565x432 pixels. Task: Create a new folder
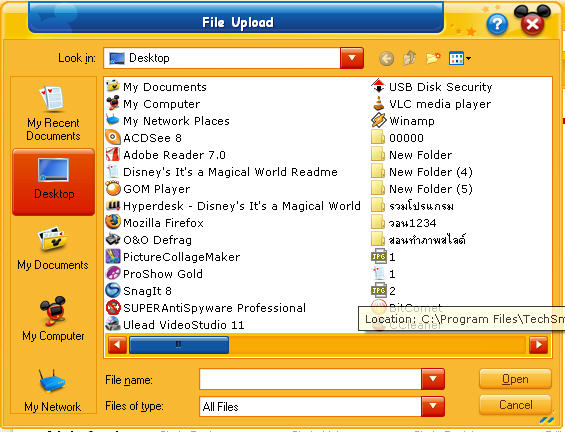pyautogui.click(x=433, y=58)
